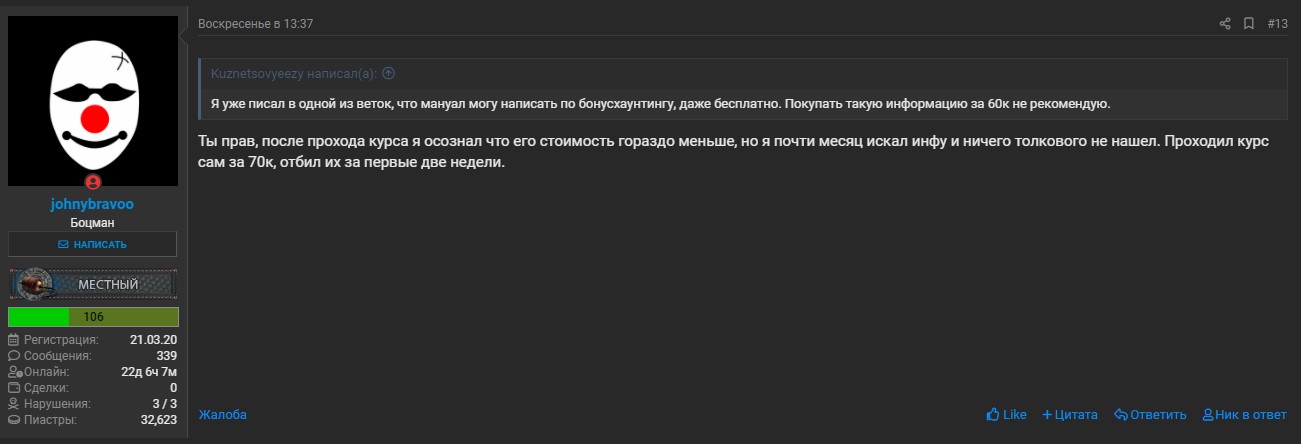Insert nickname with Ник в ответ
Viewport: 1301px width, 444px height.
point(1244,414)
